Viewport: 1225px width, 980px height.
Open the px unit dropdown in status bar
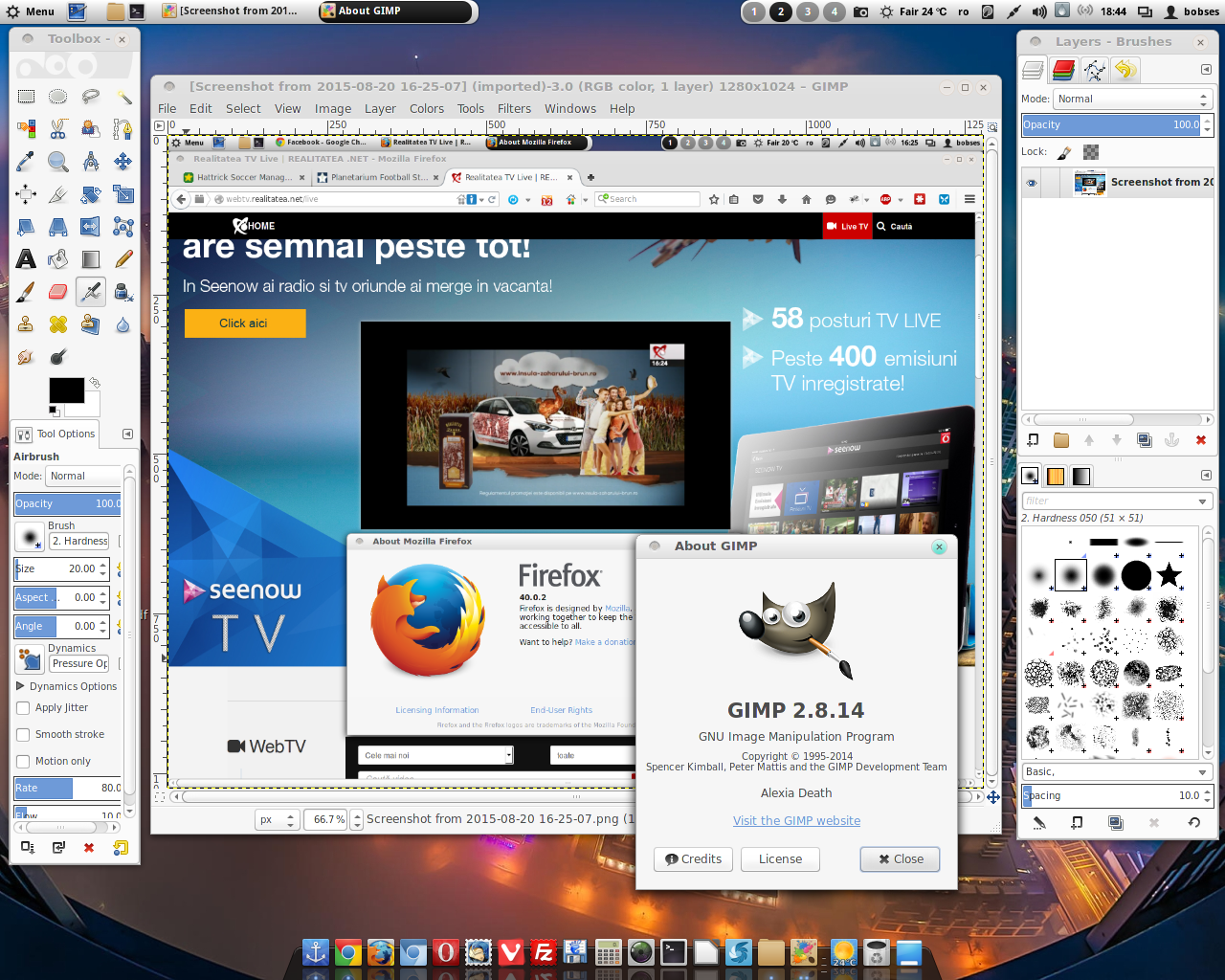point(278,820)
